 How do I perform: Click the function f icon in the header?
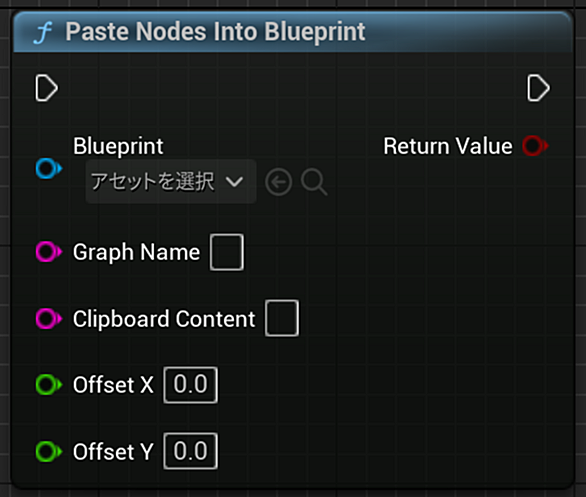click(43, 33)
